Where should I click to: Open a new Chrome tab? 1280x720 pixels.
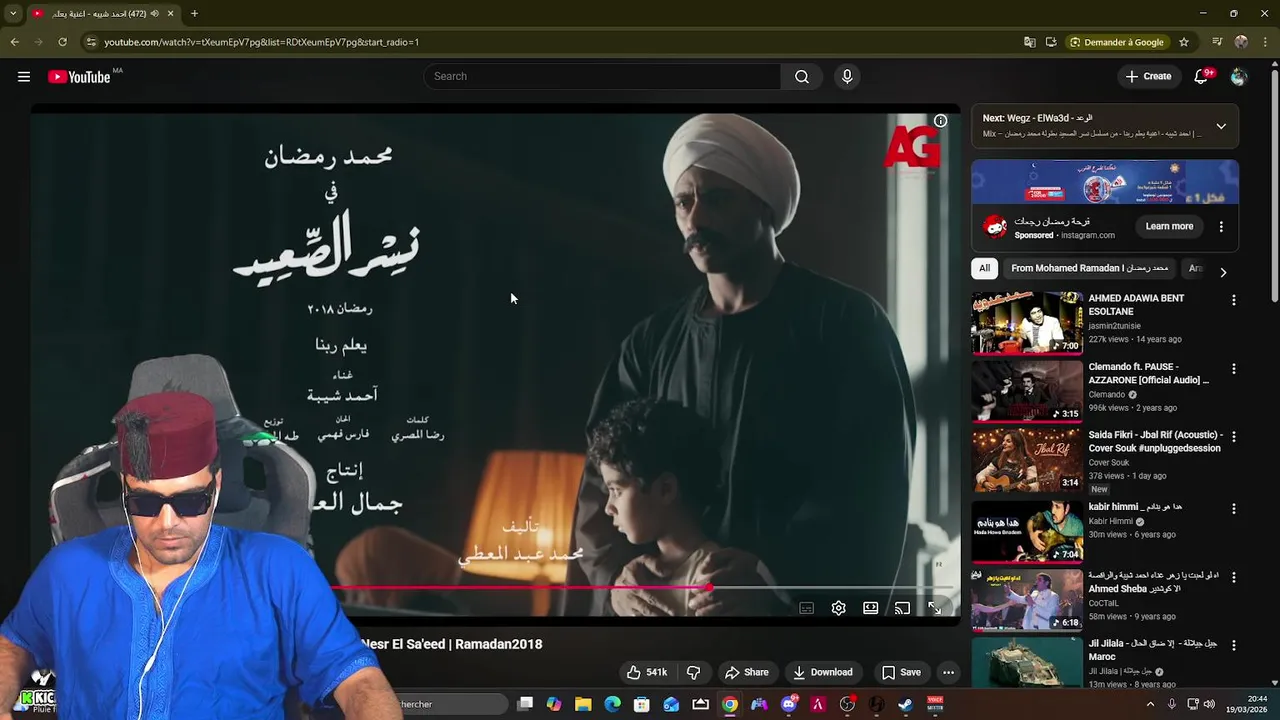(194, 14)
